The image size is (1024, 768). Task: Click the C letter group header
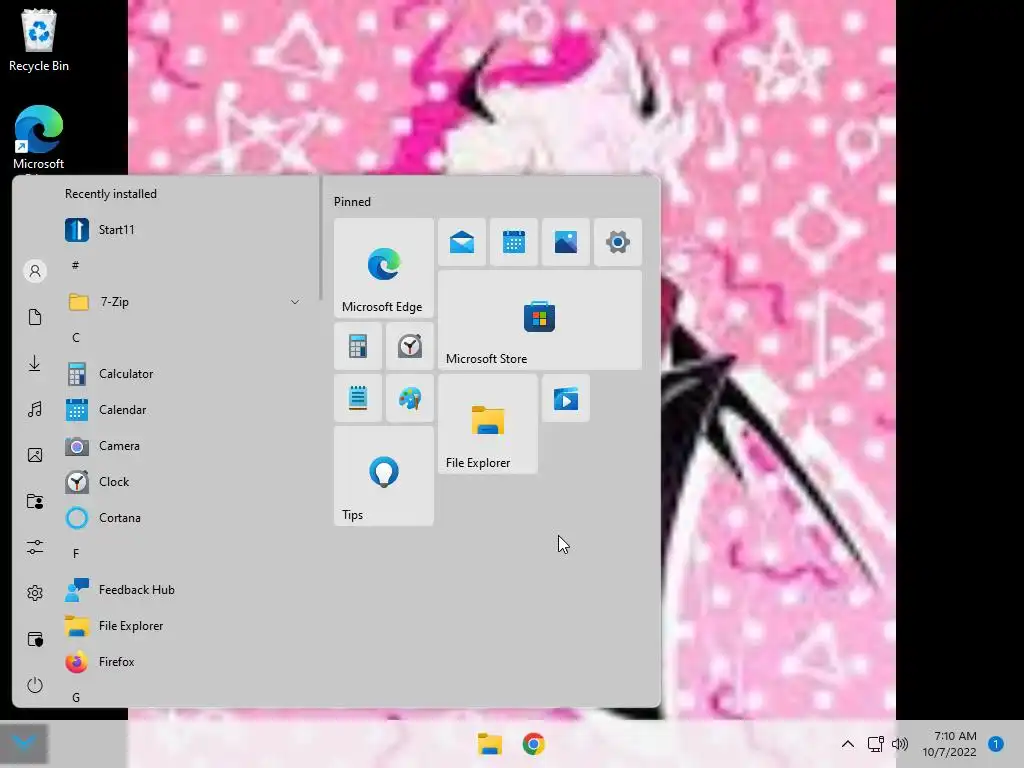(x=76, y=338)
